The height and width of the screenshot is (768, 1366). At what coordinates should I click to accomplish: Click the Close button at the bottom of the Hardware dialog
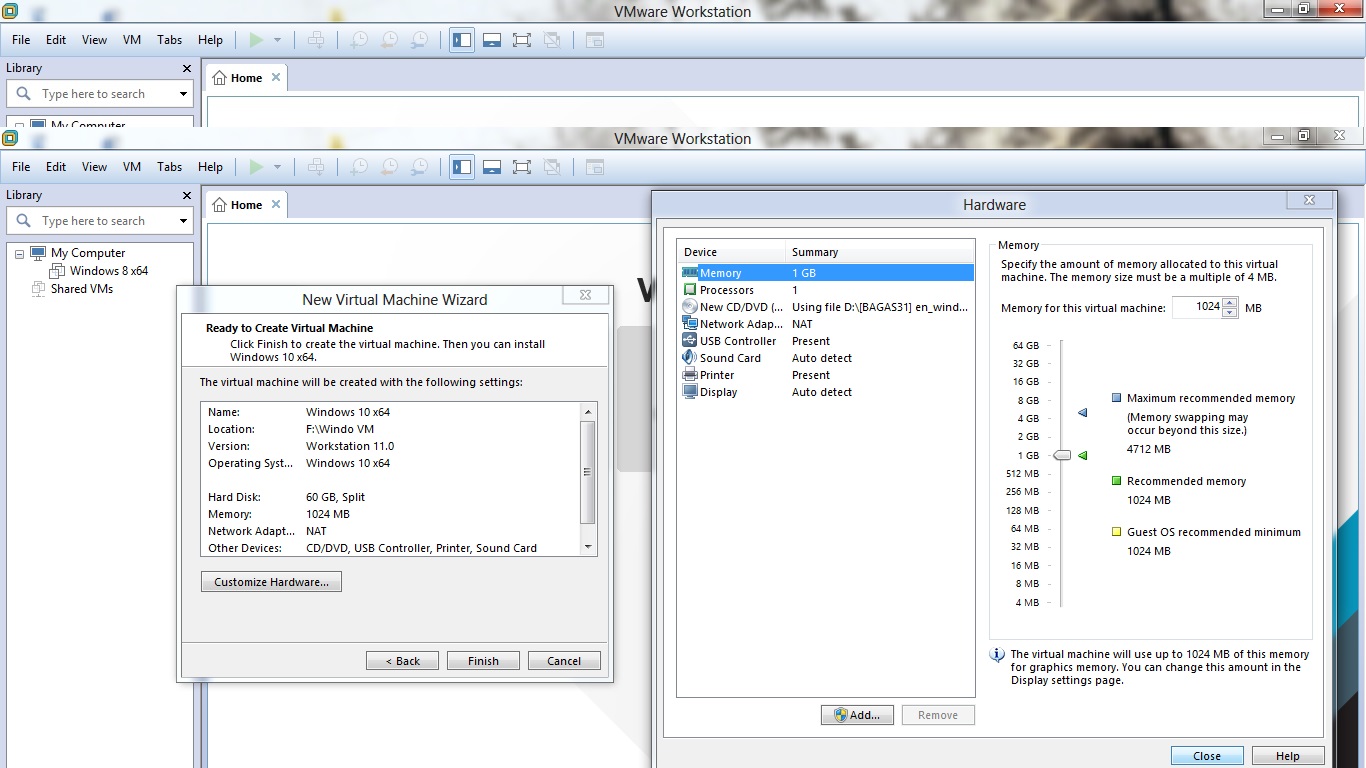[1207, 756]
